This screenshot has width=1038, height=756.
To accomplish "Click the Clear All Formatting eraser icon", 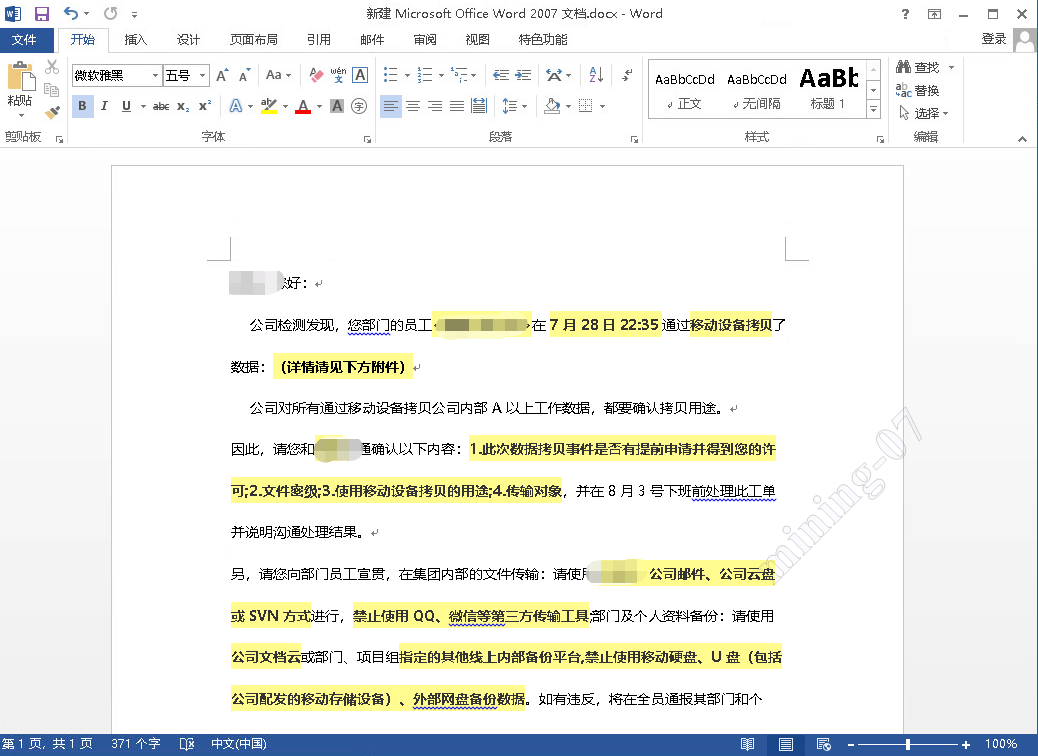I will click(315, 75).
